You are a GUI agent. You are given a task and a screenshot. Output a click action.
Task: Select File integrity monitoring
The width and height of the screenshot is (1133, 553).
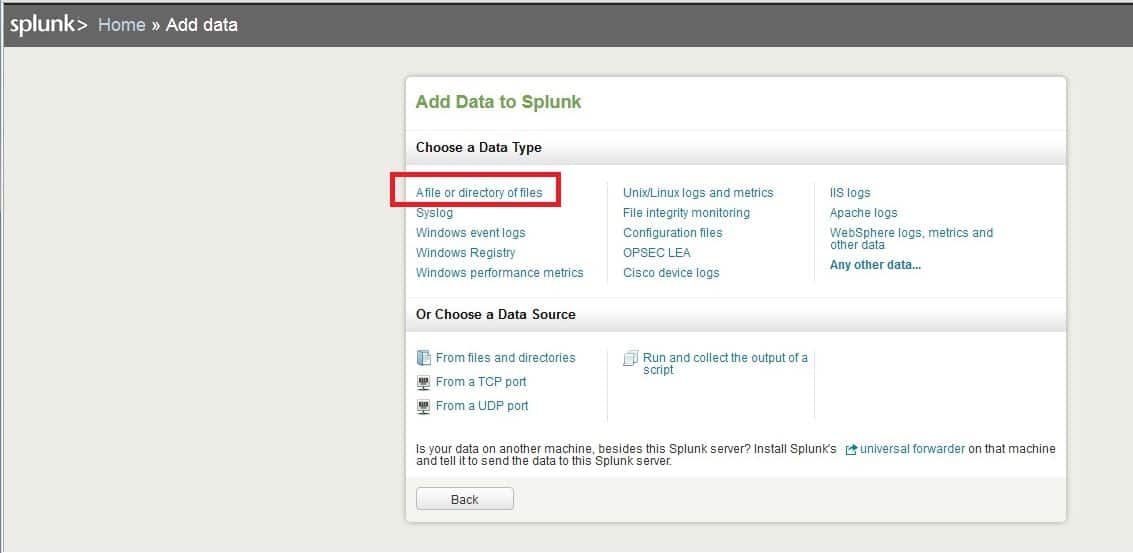[x=686, y=213]
